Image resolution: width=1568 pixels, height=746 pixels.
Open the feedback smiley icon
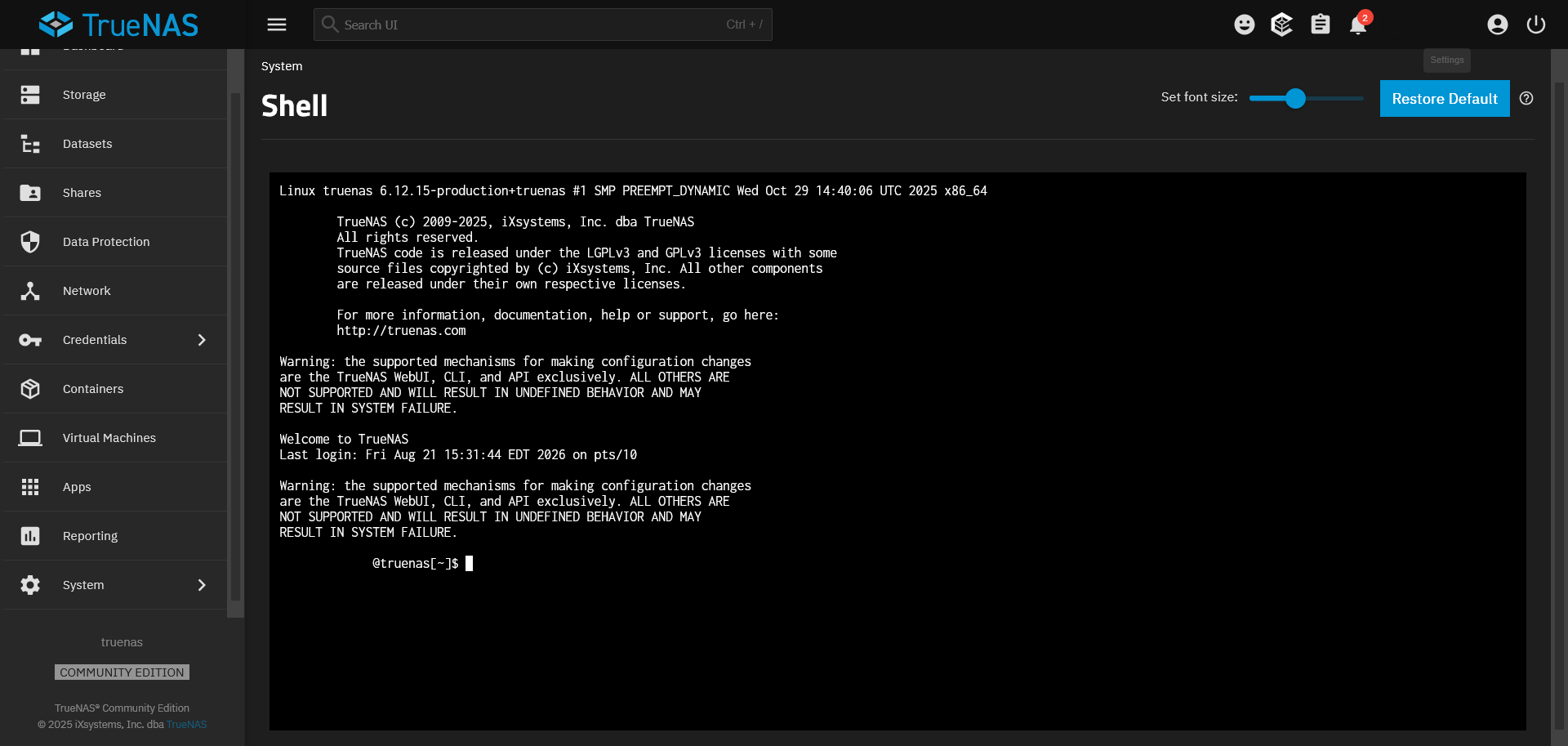(1245, 25)
